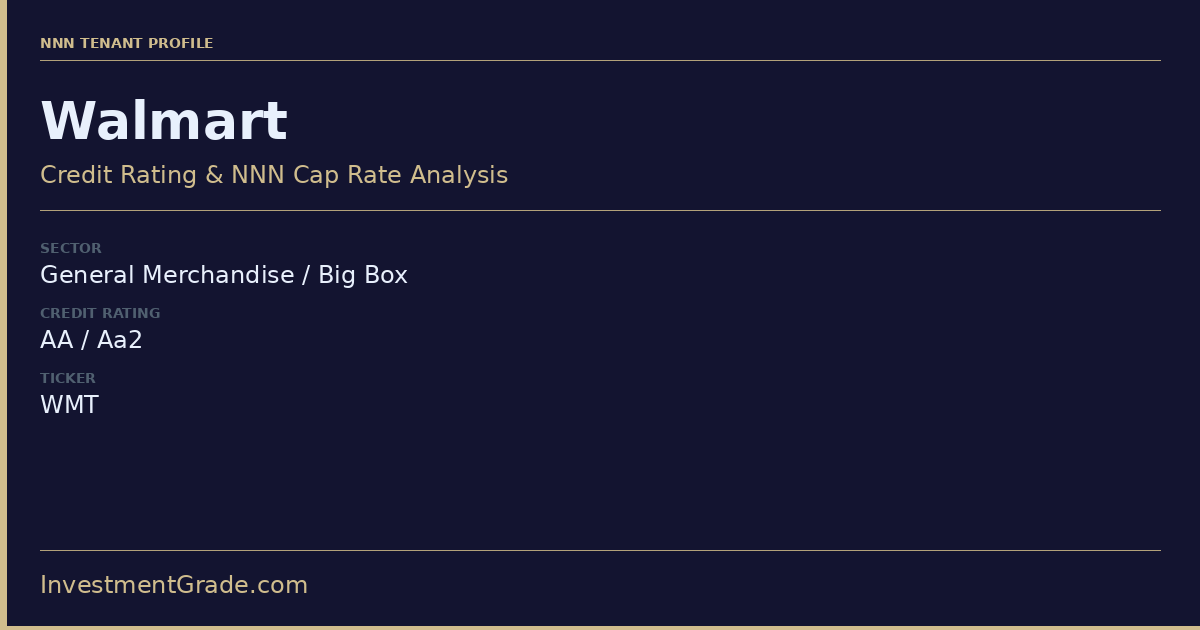The image size is (1200, 630).
Task: Click the NNN TENANT PROFILE header label
Action: point(126,44)
